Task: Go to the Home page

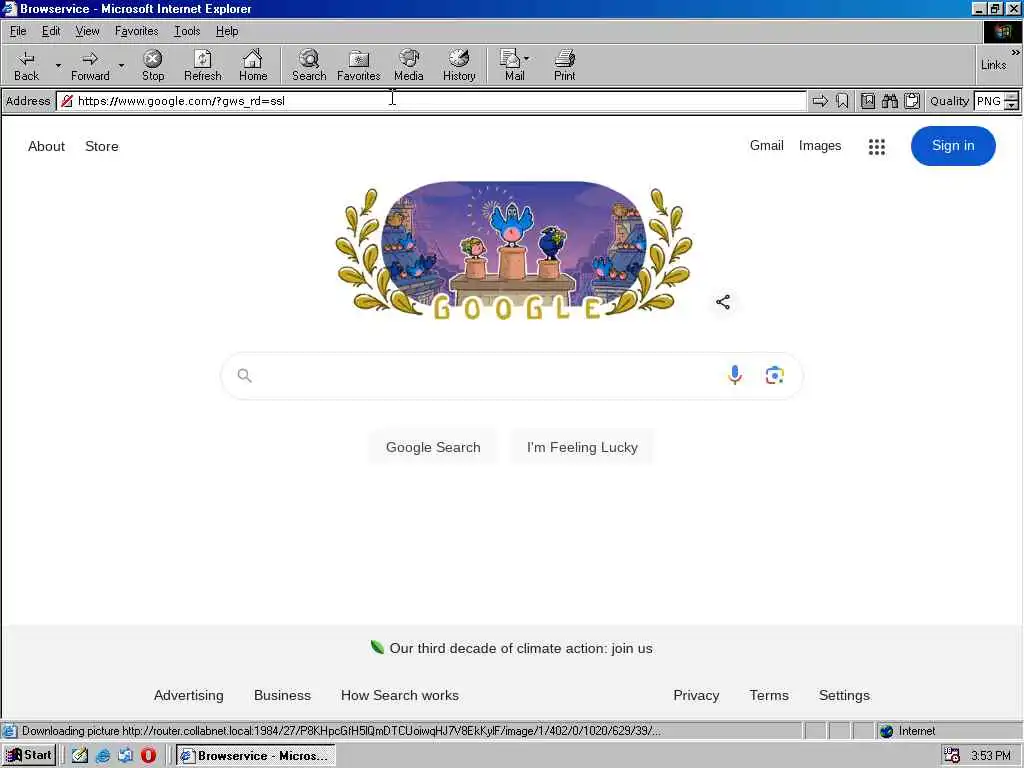Action: tap(253, 65)
